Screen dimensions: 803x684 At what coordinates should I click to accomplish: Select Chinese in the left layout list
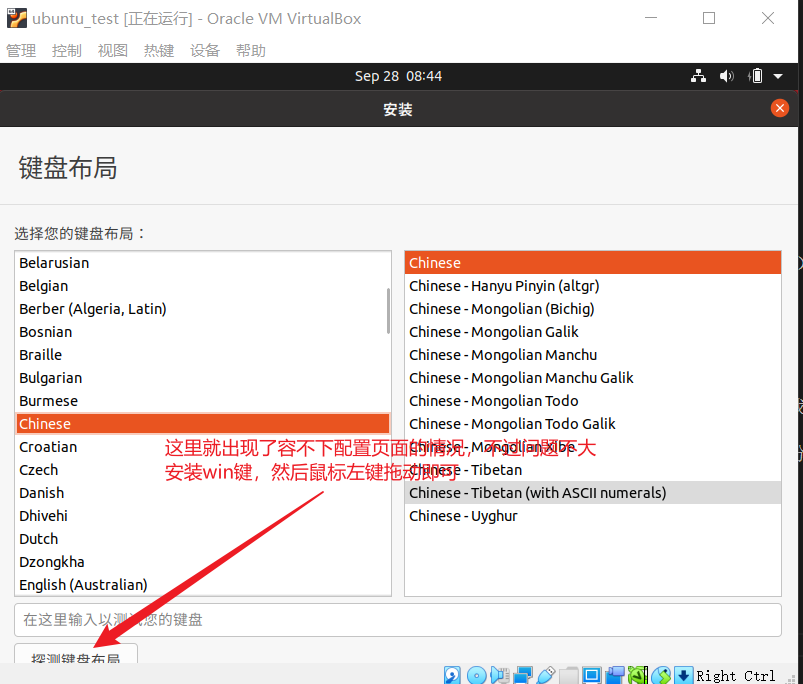point(203,424)
